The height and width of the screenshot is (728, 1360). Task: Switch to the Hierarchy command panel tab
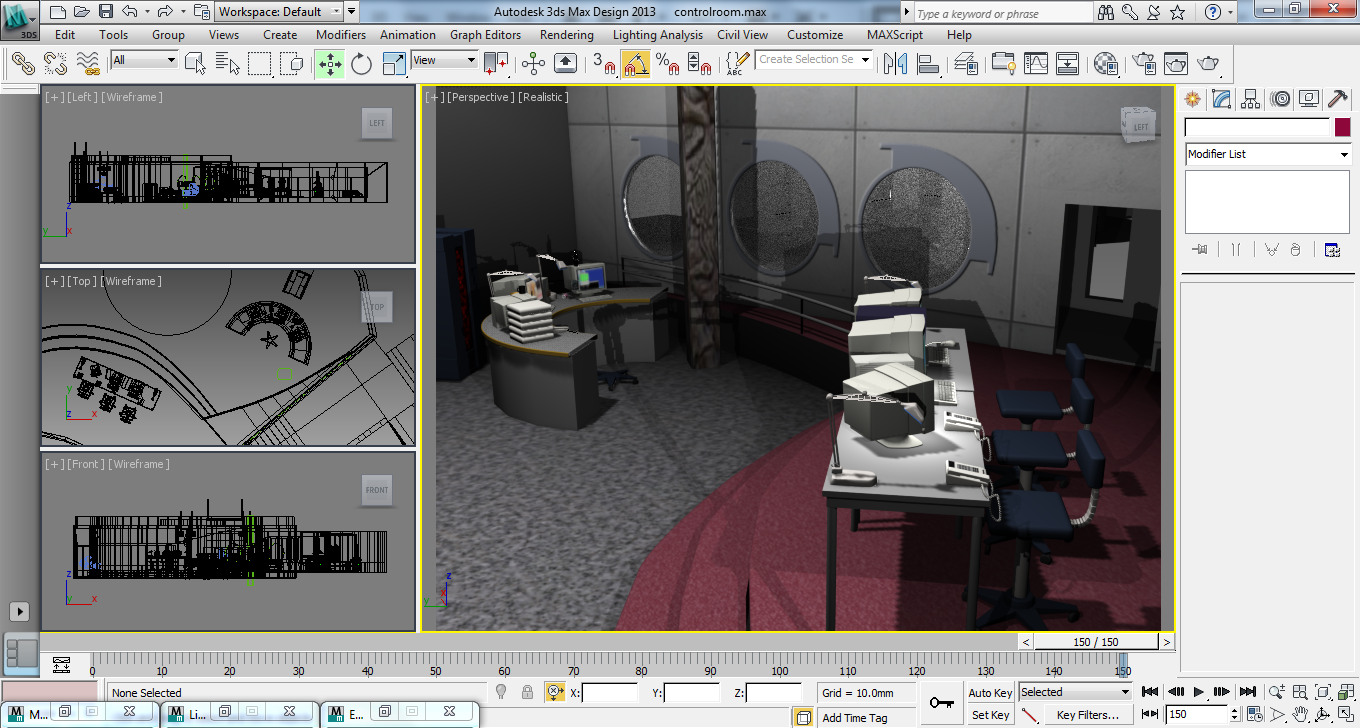pos(1250,99)
